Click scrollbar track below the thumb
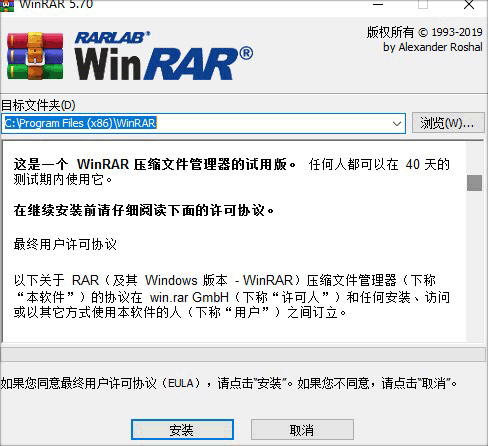Image resolution: width=488 pixels, height=446 pixels. click(x=474, y=266)
